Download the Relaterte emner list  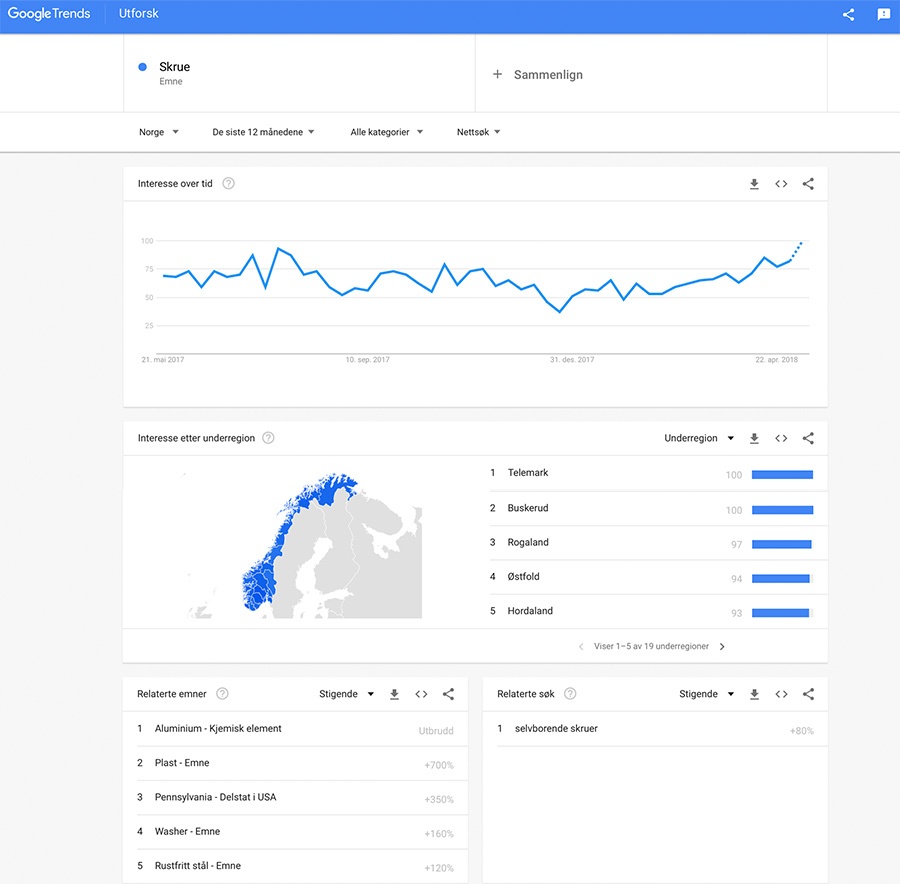394,693
